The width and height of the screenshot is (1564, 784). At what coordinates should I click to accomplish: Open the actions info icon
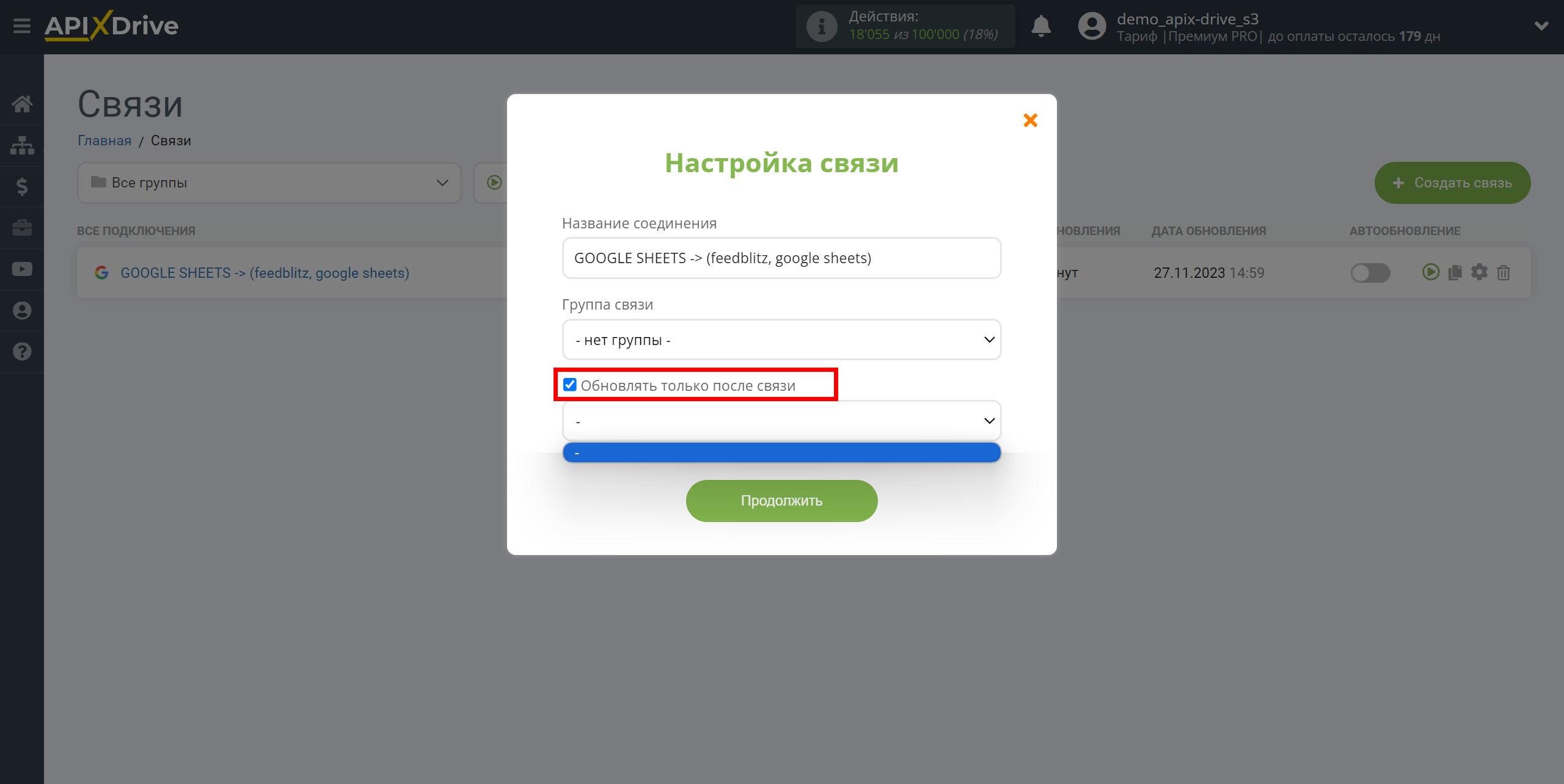click(x=821, y=26)
